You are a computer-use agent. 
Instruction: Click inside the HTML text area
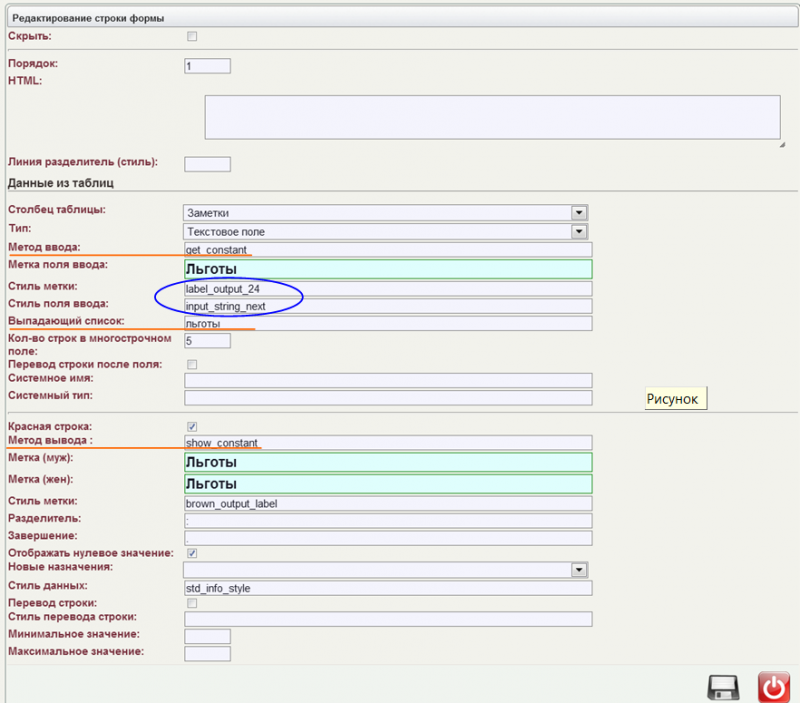click(492, 117)
